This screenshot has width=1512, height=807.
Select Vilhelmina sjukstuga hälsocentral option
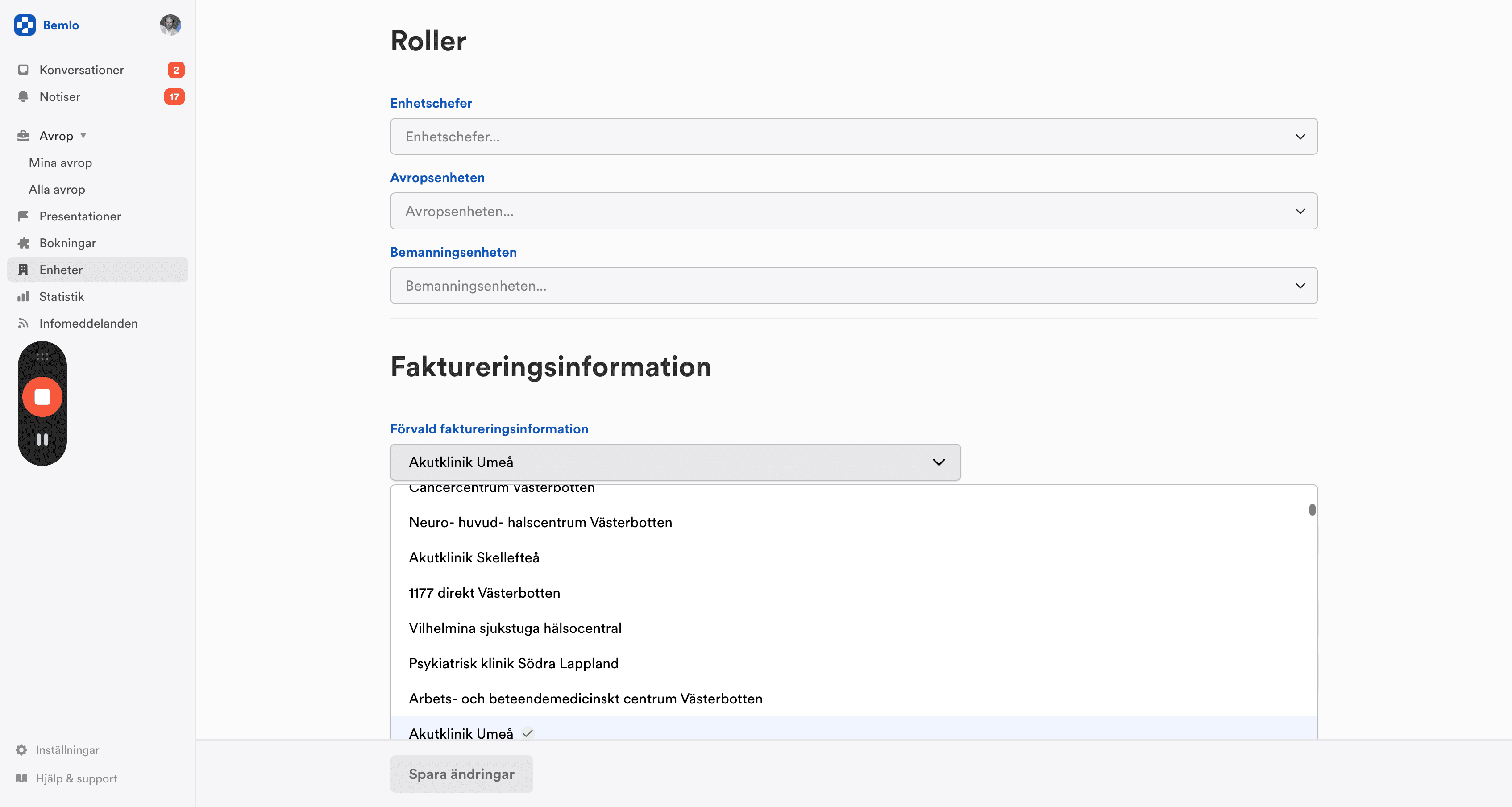pyautogui.click(x=853, y=628)
